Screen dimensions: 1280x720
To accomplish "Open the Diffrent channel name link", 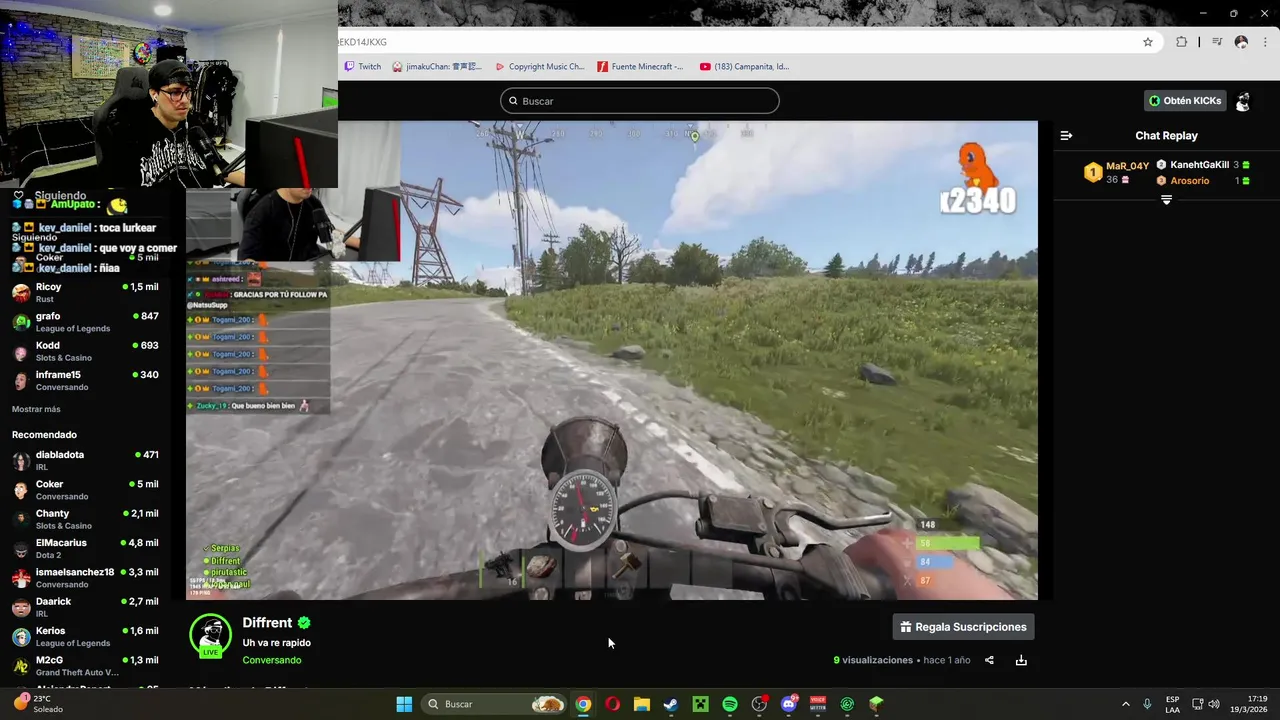I will pos(267,622).
